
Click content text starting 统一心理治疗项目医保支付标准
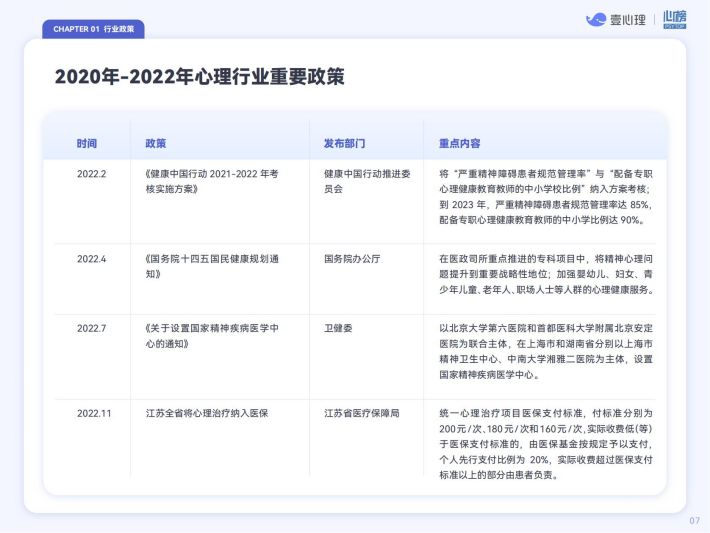[x=546, y=444]
